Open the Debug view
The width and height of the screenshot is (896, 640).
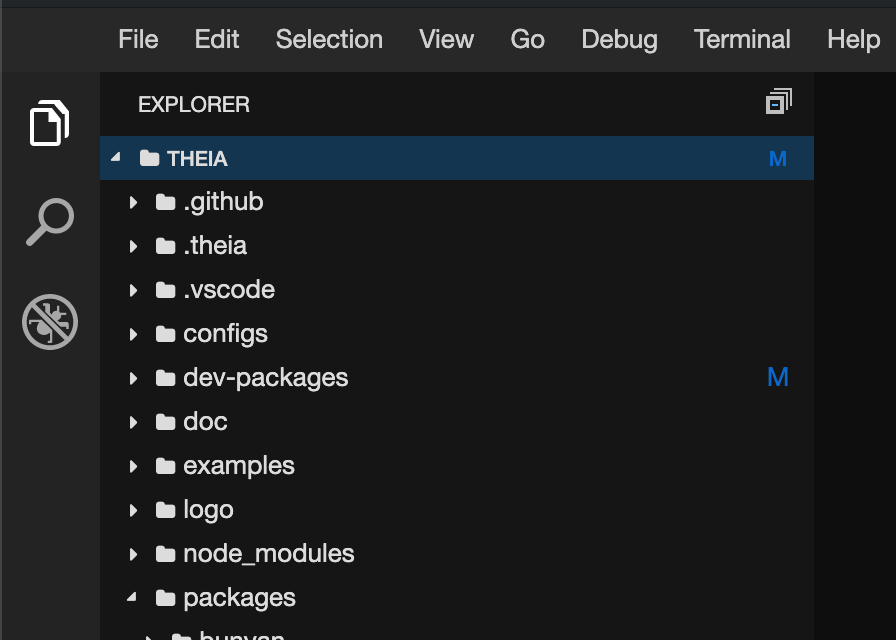48,322
